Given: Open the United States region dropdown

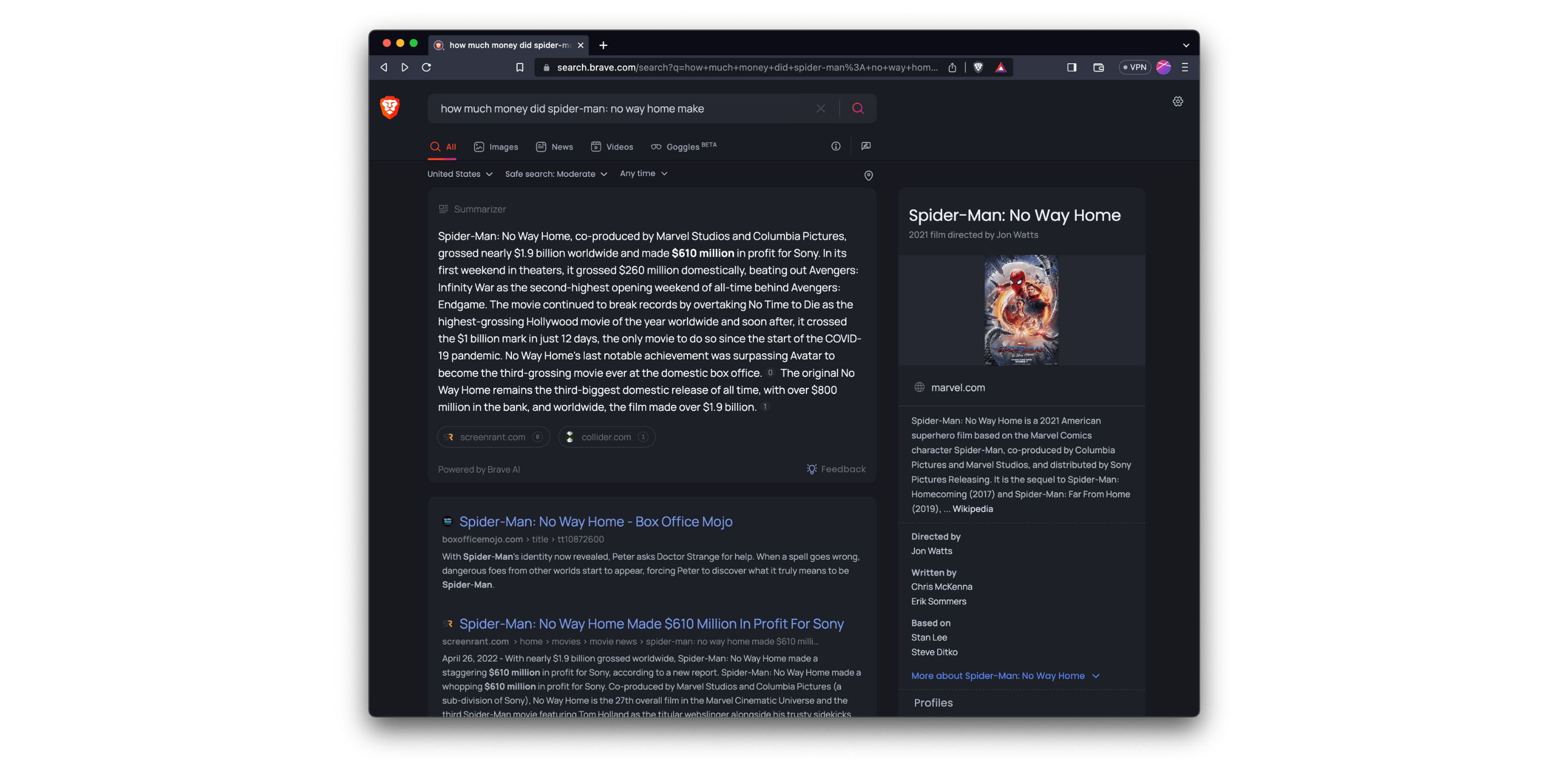Looking at the screenshot, I should (460, 174).
